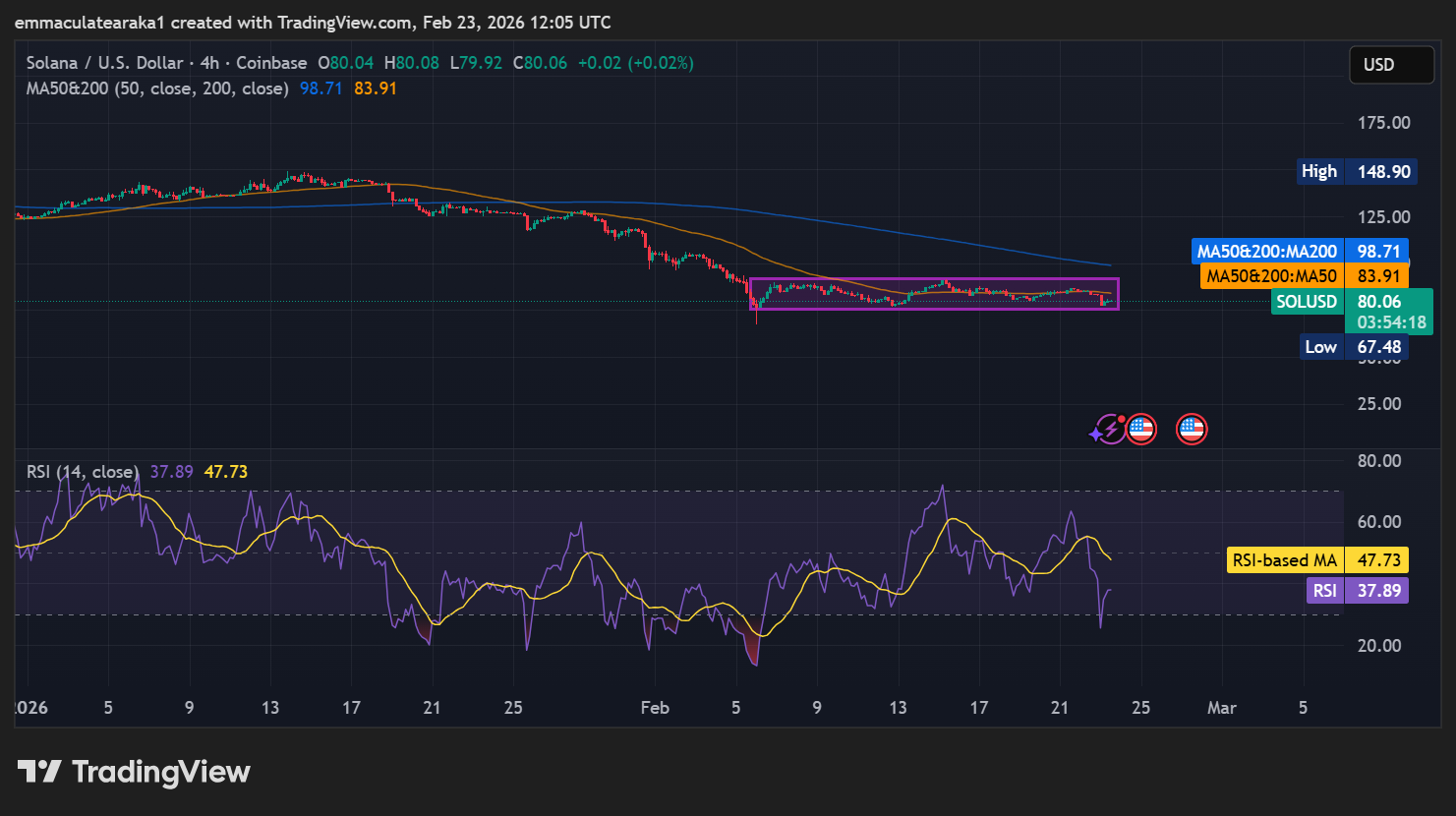The image size is (1456, 816).
Task: Open the rightmost US flag economic event
Action: tap(1192, 429)
